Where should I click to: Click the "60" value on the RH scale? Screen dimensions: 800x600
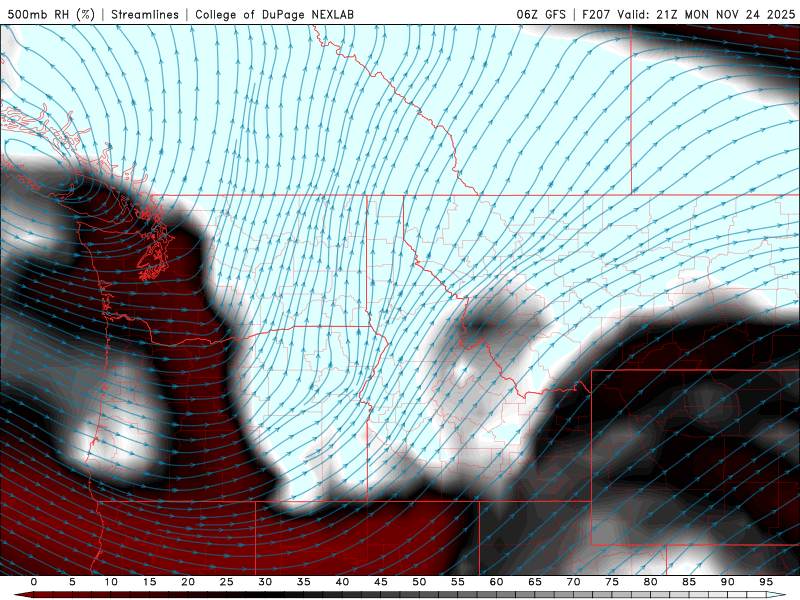click(496, 582)
